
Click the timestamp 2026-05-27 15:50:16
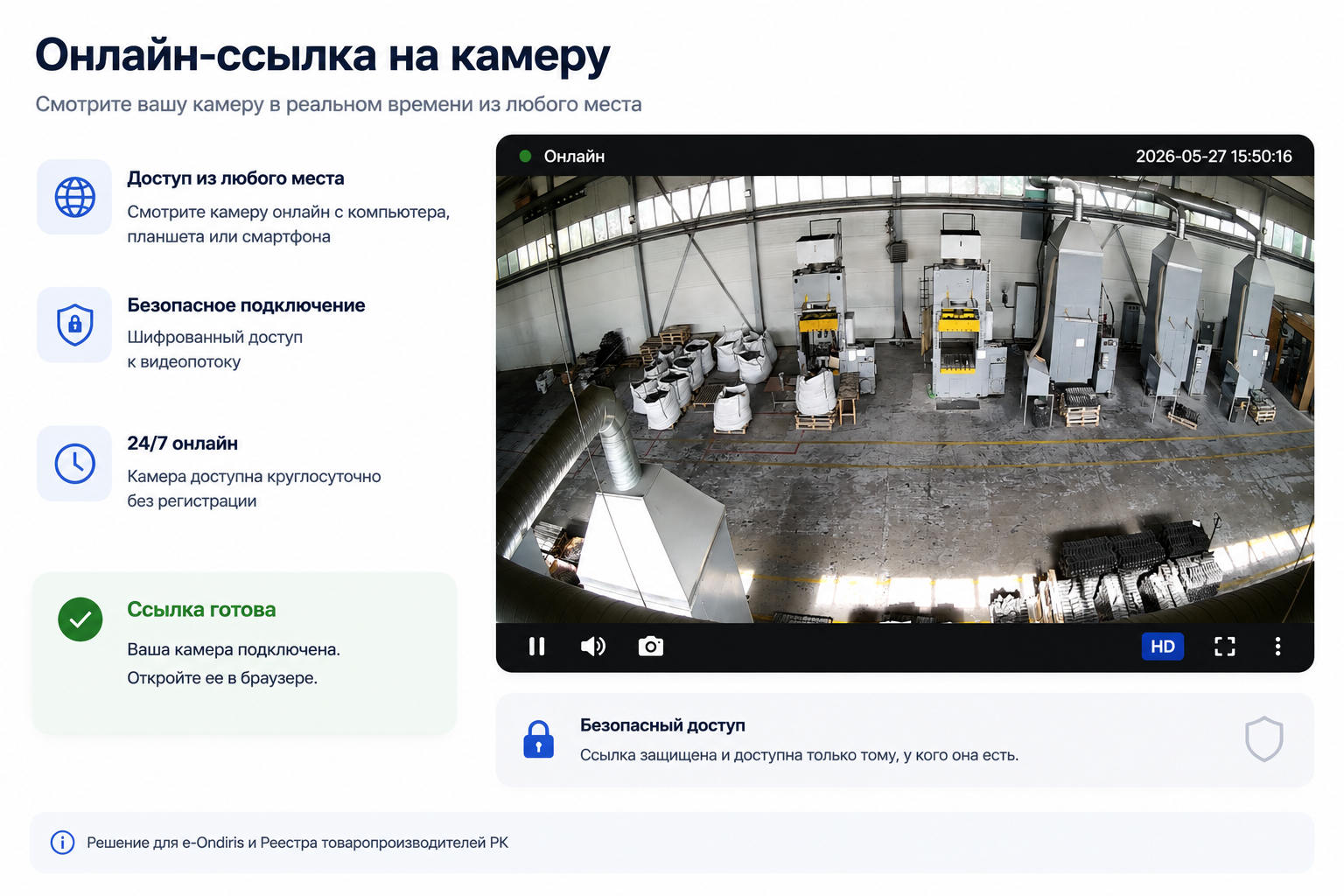1214,156
